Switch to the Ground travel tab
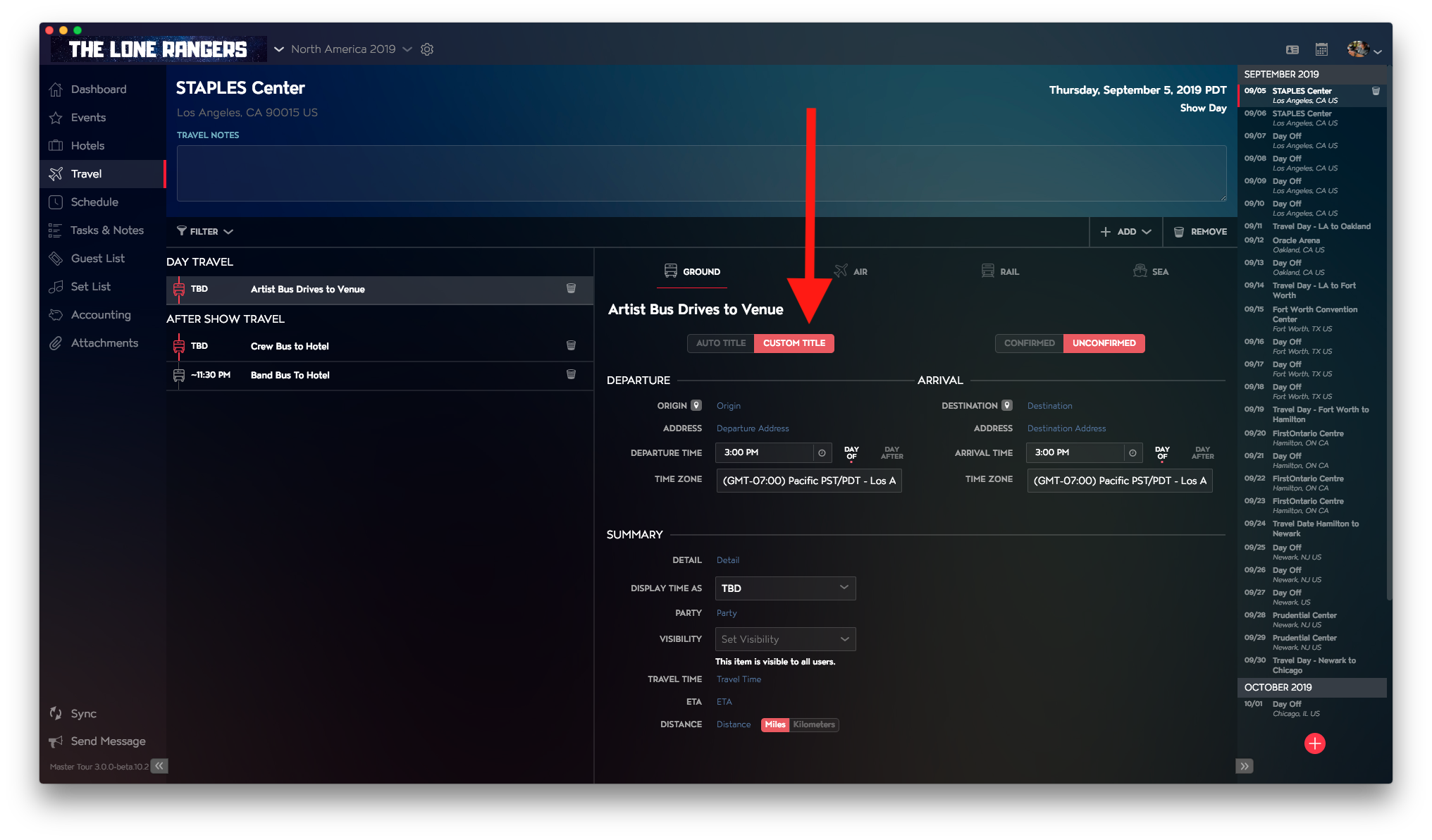The height and width of the screenshot is (840, 1432). coord(692,271)
